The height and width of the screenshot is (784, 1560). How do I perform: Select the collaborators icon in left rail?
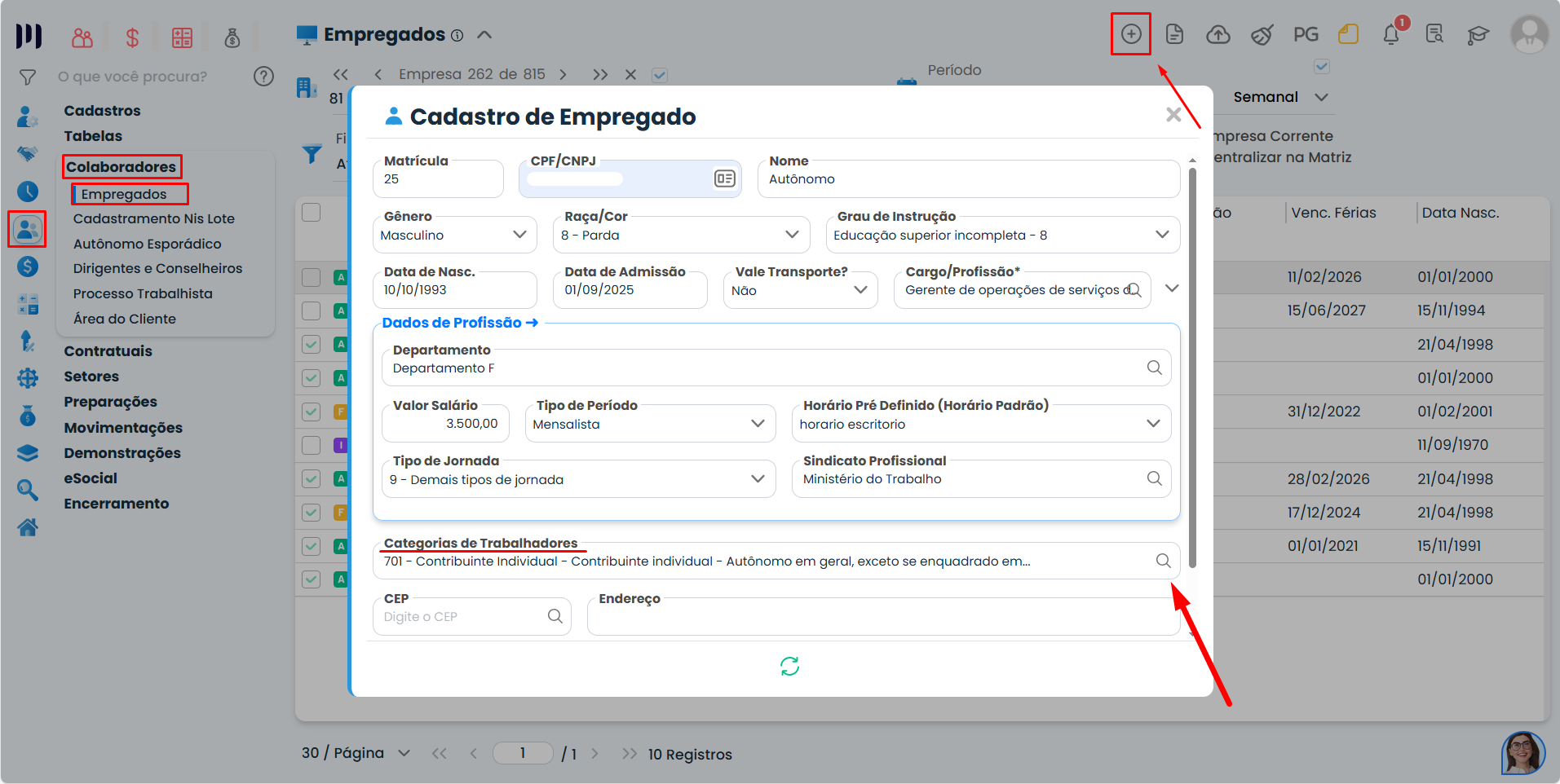pyautogui.click(x=28, y=229)
